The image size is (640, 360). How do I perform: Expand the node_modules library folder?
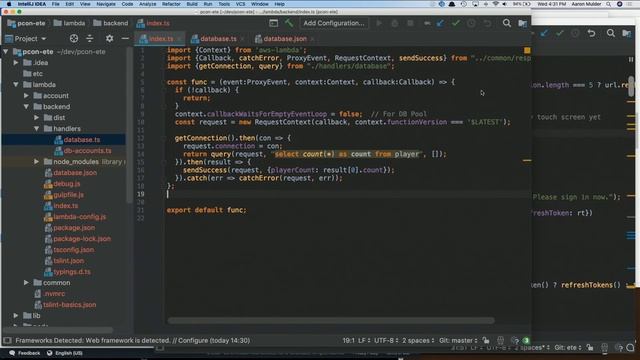click(x=37, y=162)
